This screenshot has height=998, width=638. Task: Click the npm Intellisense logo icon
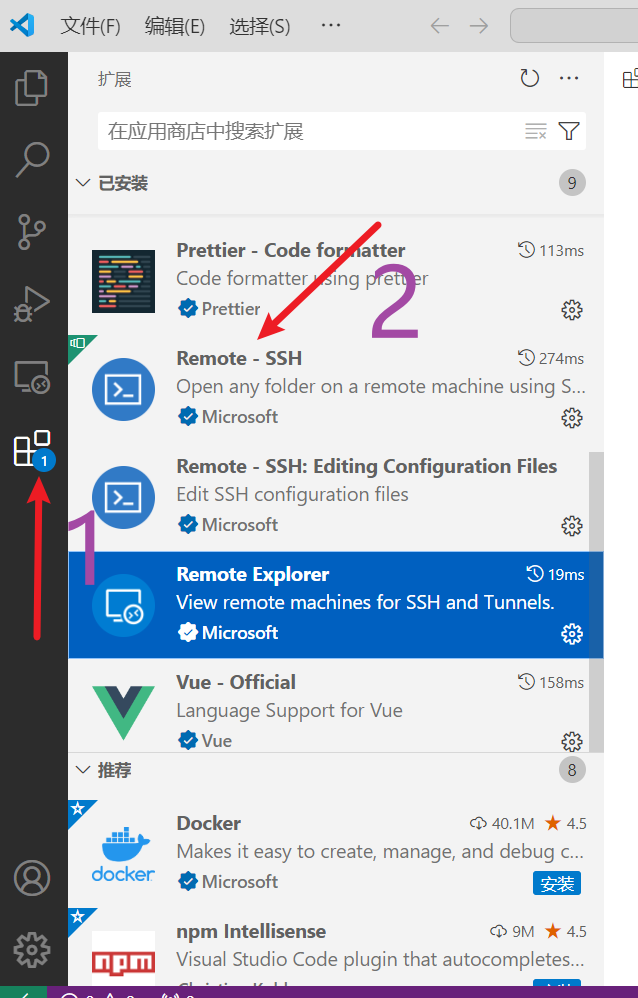[124, 961]
